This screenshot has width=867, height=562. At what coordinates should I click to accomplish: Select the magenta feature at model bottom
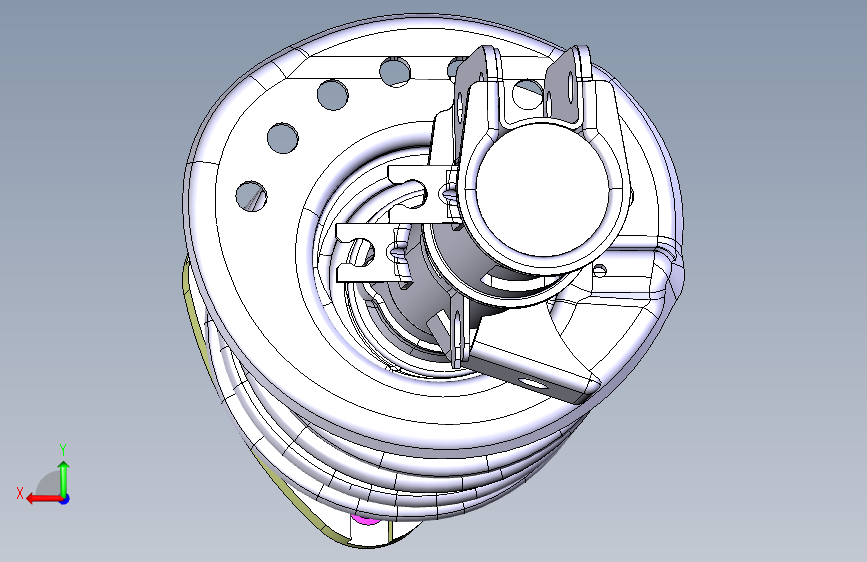365,519
